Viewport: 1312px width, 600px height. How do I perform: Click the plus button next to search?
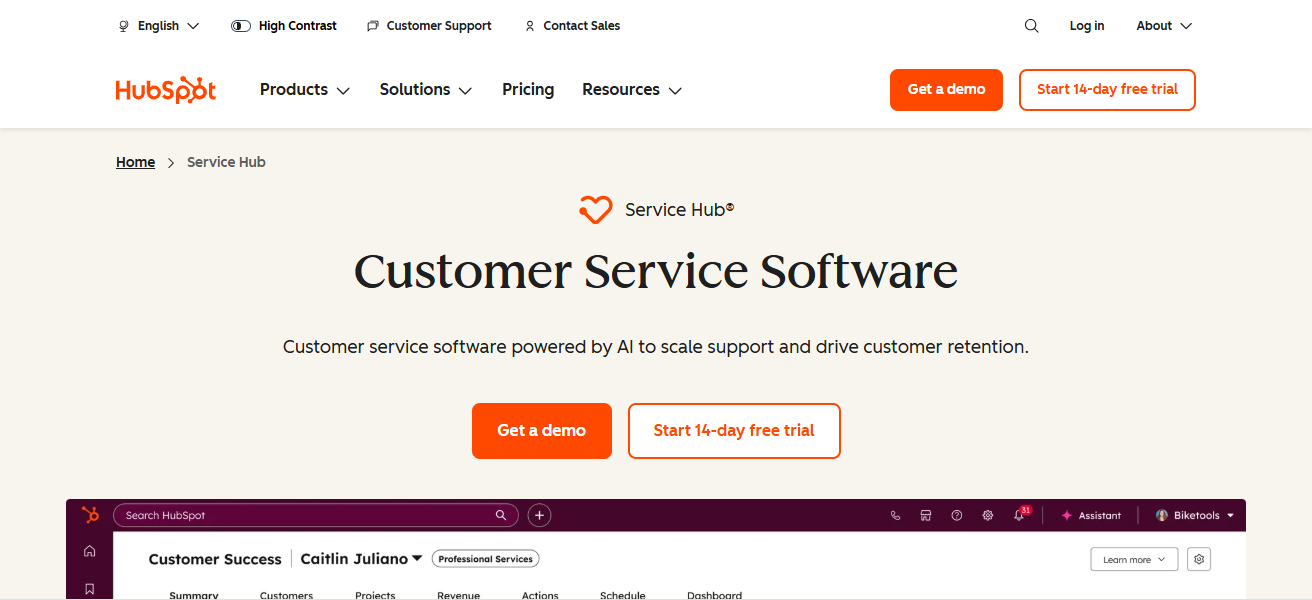(538, 515)
